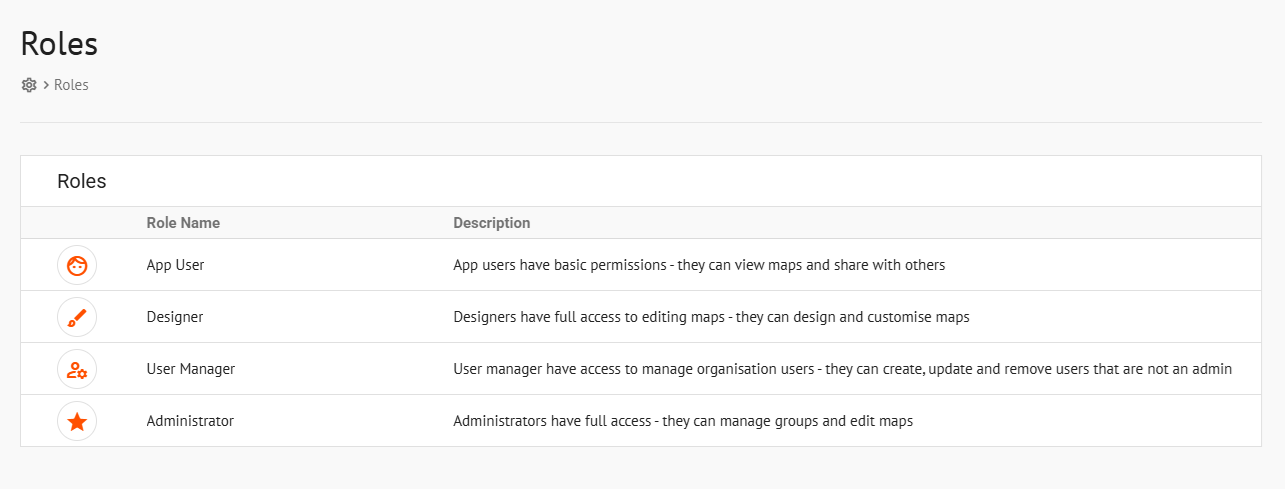Image resolution: width=1285 pixels, height=489 pixels.
Task: Click the Designer paintbrush icon
Action: click(x=77, y=317)
